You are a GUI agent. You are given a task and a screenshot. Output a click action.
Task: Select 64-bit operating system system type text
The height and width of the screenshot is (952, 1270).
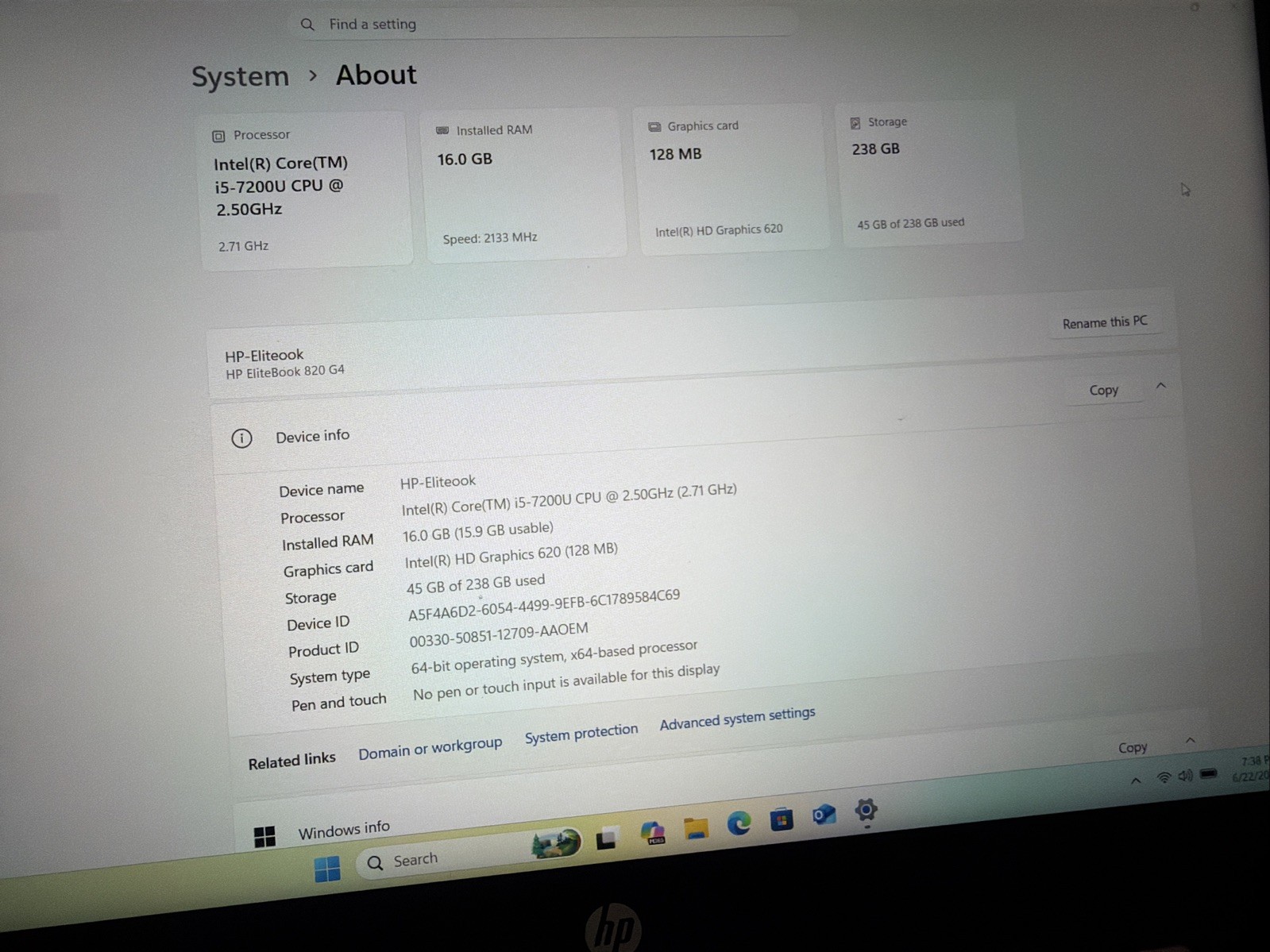(554, 656)
